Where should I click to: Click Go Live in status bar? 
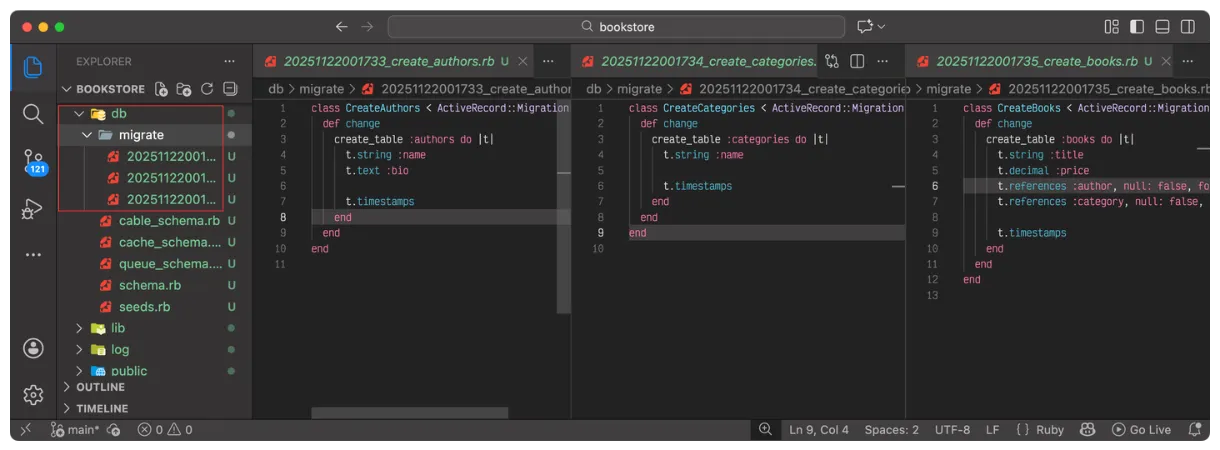click(1141, 430)
